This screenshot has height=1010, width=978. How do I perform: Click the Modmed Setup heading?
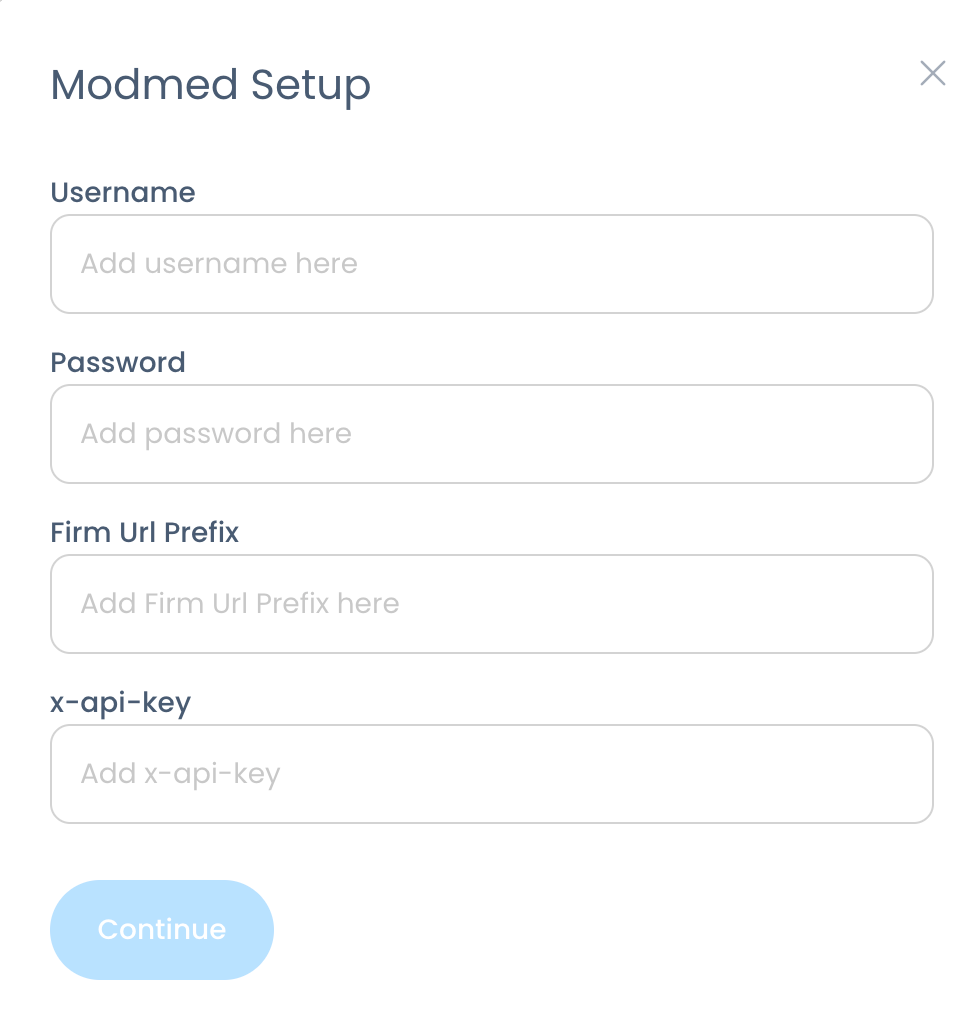[211, 85]
